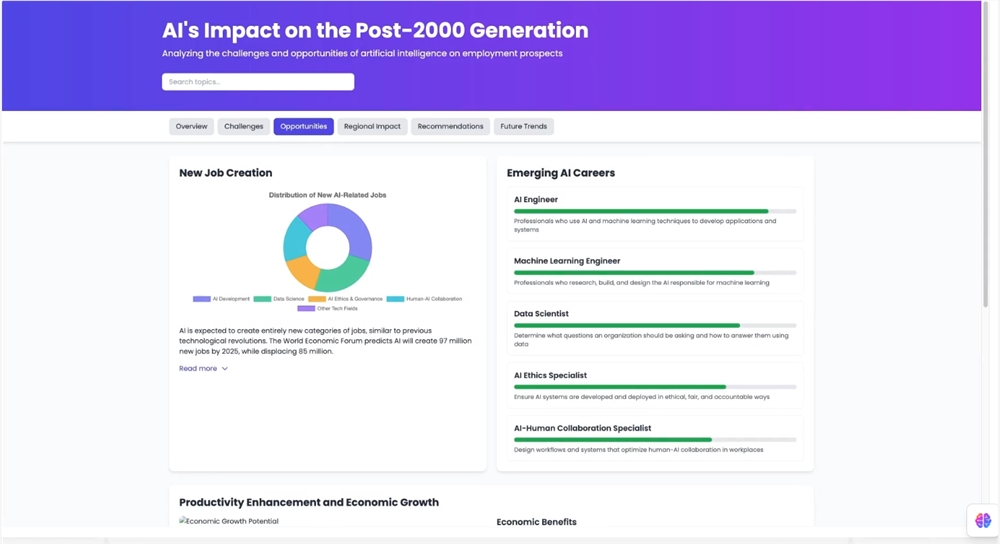Viewport: 1000px width, 544px height.
Task: Select the Opportunities tab
Action: click(303, 127)
